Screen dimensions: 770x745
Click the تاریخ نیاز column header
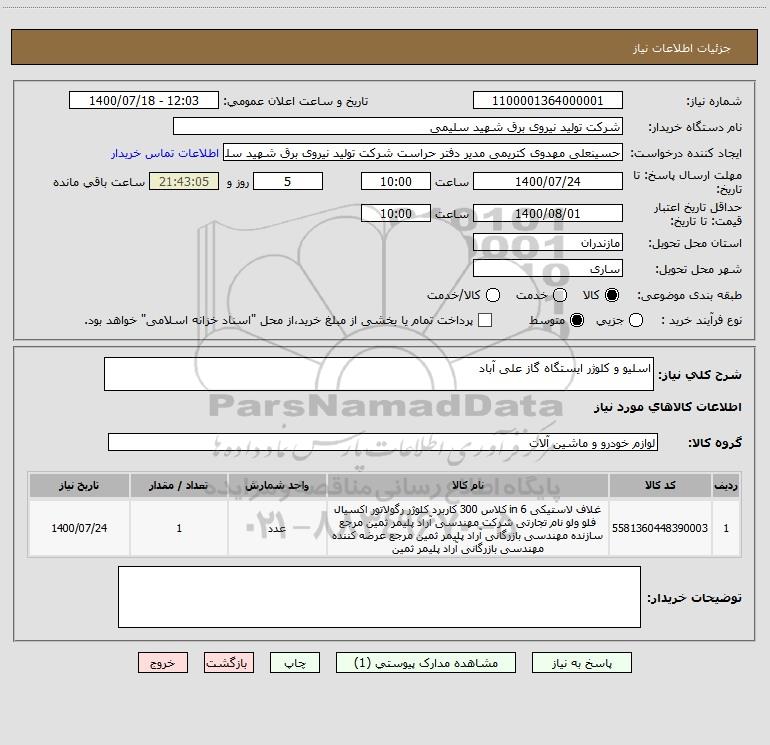coord(79,486)
